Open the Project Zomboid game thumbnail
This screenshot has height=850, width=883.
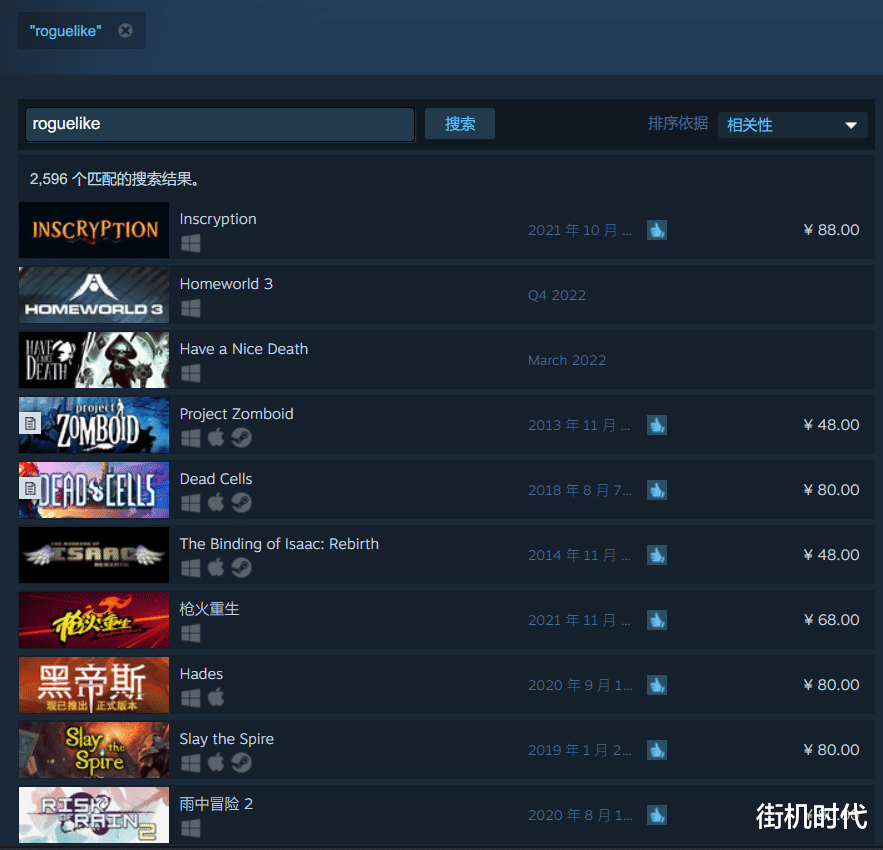[94, 425]
